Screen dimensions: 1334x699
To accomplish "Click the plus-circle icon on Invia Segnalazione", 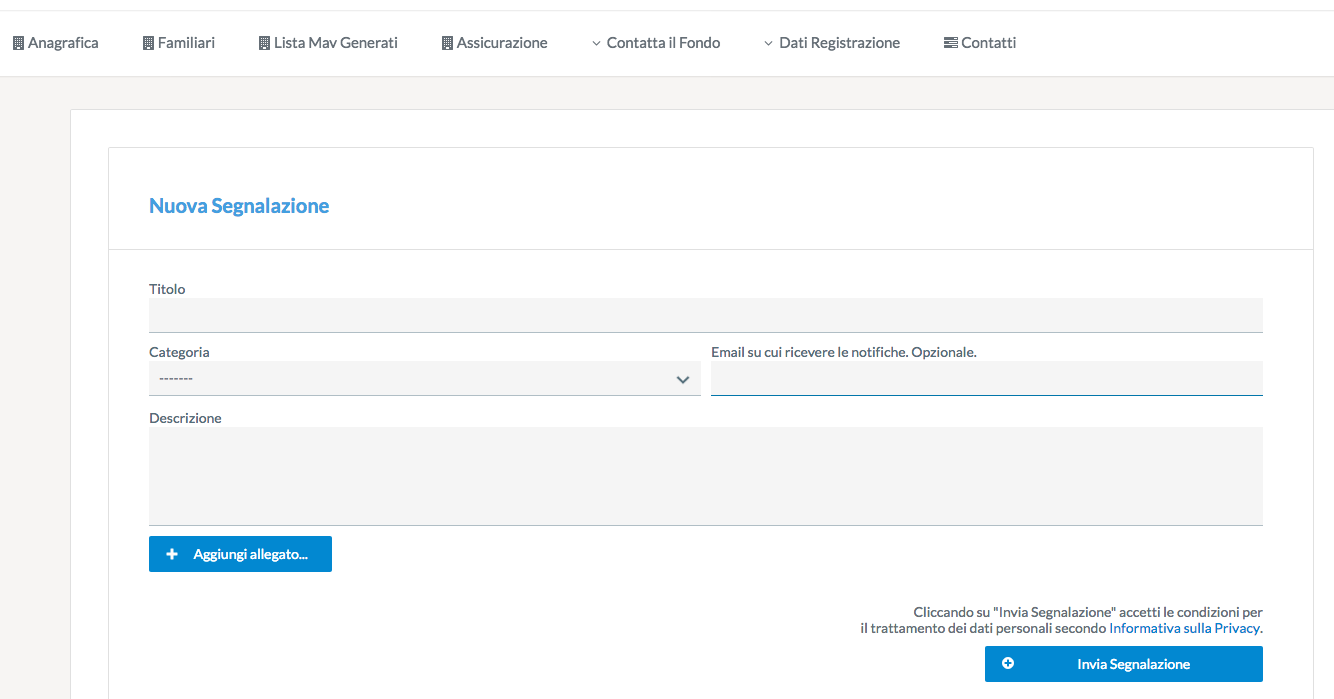I will click(1008, 664).
